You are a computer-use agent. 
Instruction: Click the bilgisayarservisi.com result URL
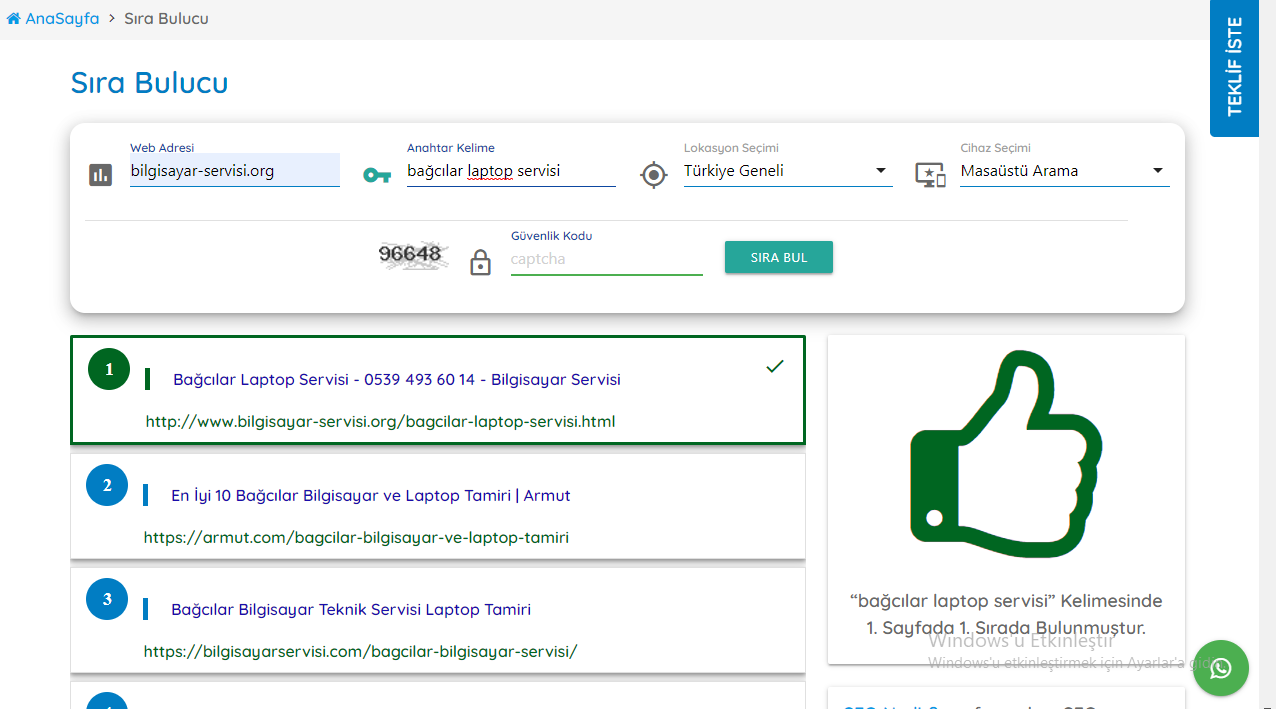click(361, 652)
